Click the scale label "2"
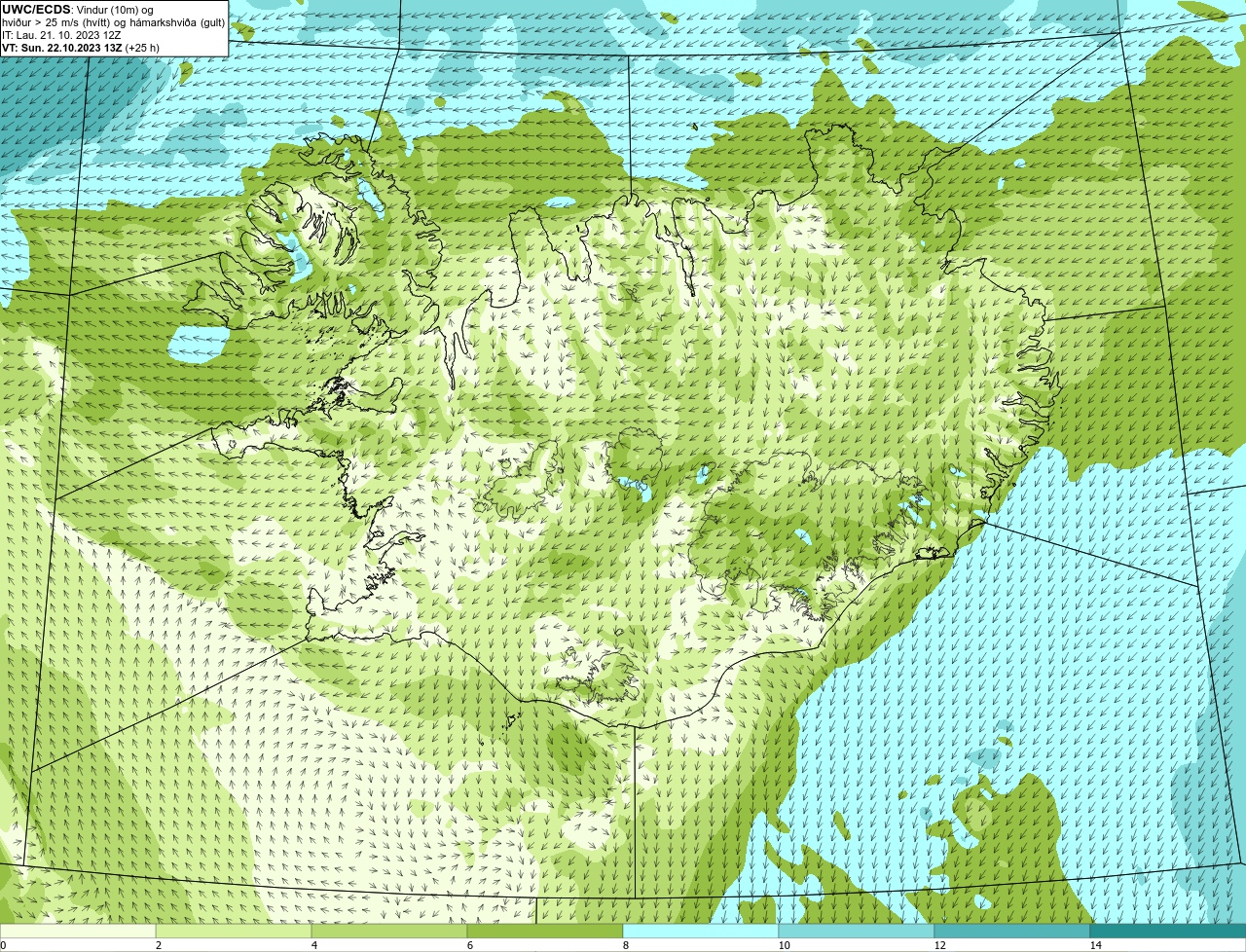This screenshot has height=952, width=1246. coord(158,945)
